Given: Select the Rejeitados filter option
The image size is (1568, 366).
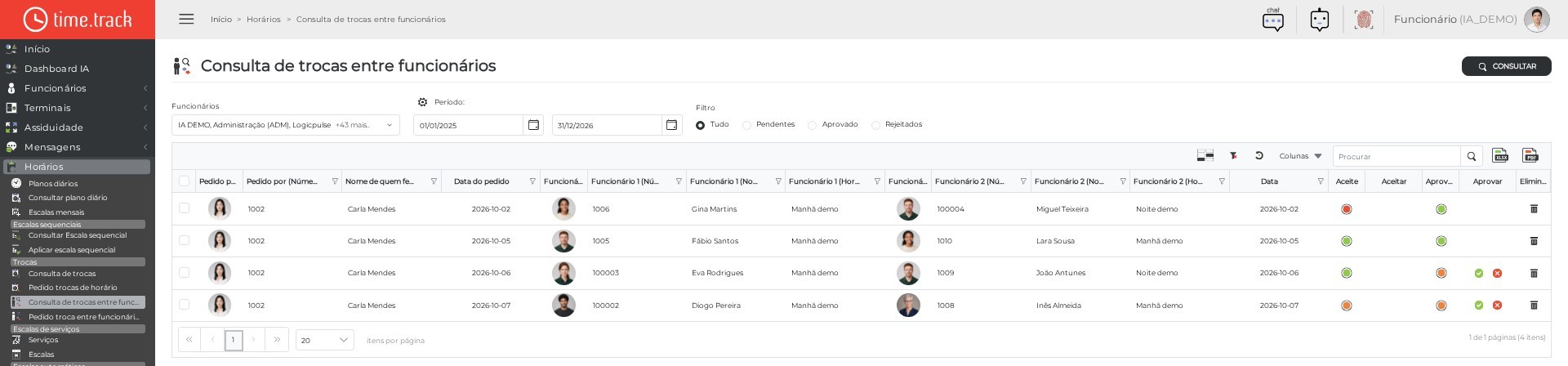Looking at the screenshot, I should pyautogui.click(x=875, y=125).
